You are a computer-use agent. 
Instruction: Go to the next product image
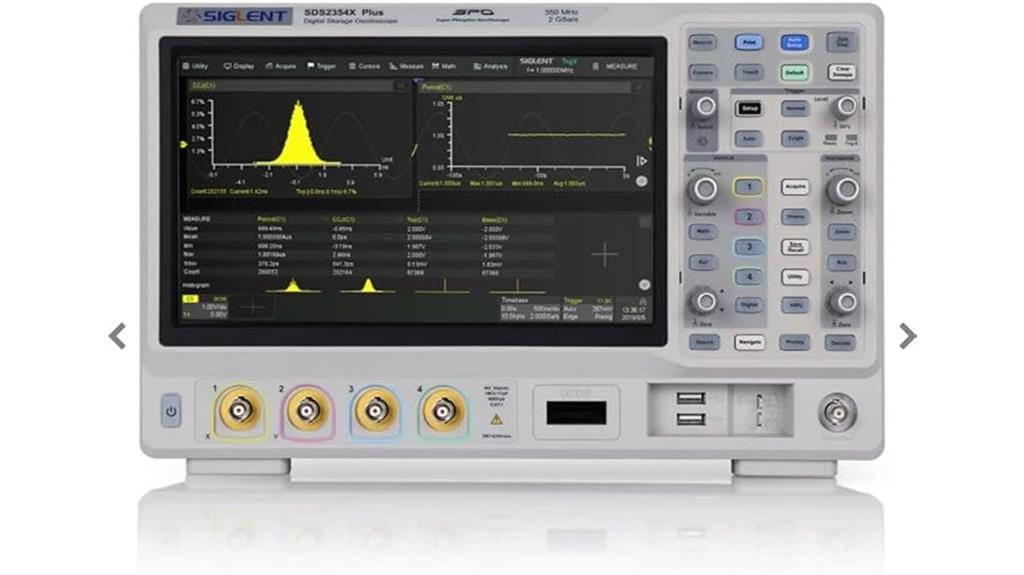pyautogui.click(x=907, y=336)
